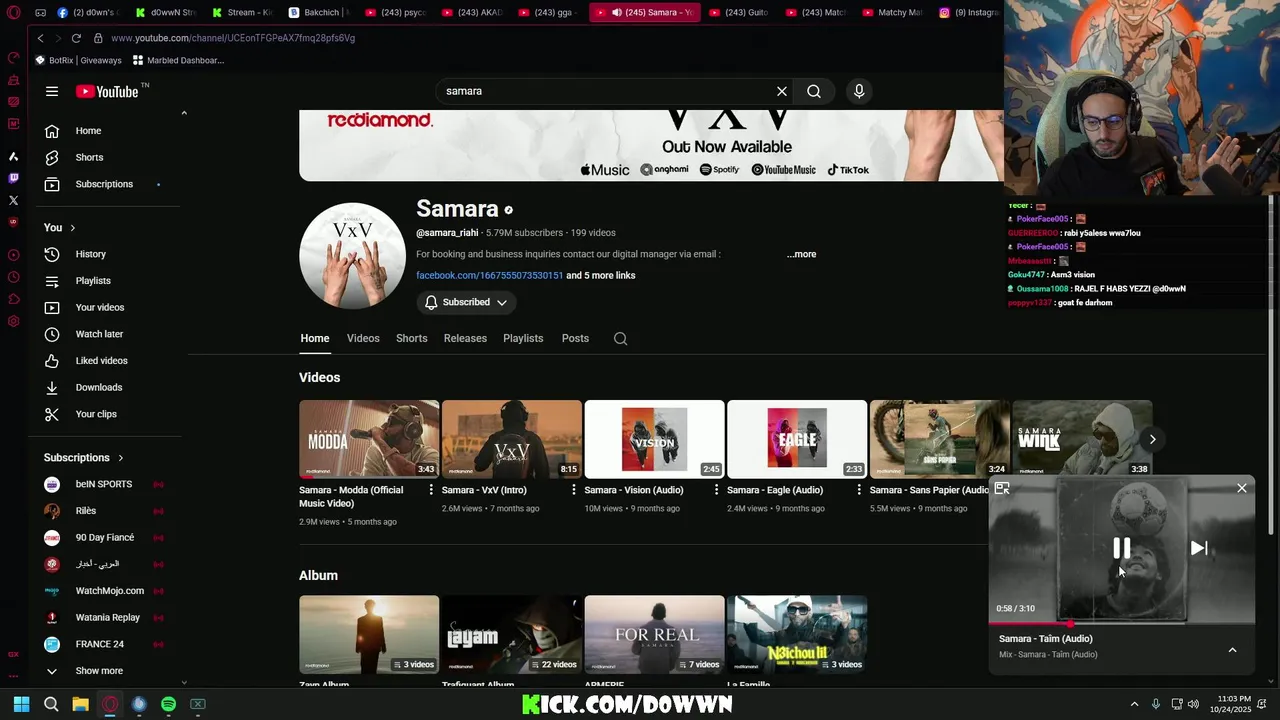The height and width of the screenshot is (720, 1280).
Task: Play the Samara - Modda video thumbnail
Action: [x=369, y=439]
